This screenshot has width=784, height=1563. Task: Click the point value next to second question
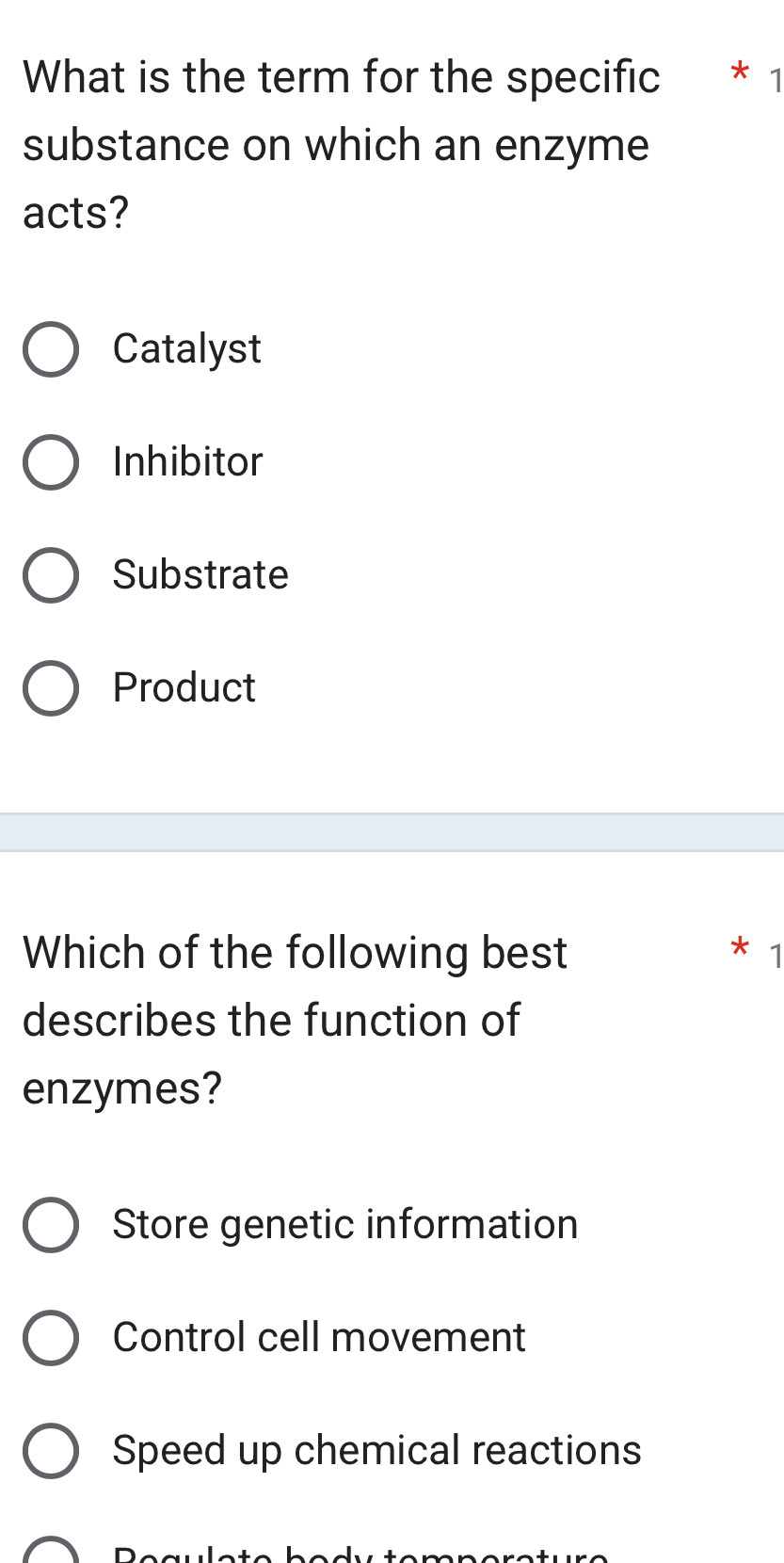pyautogui.click(x=775, y=958)
